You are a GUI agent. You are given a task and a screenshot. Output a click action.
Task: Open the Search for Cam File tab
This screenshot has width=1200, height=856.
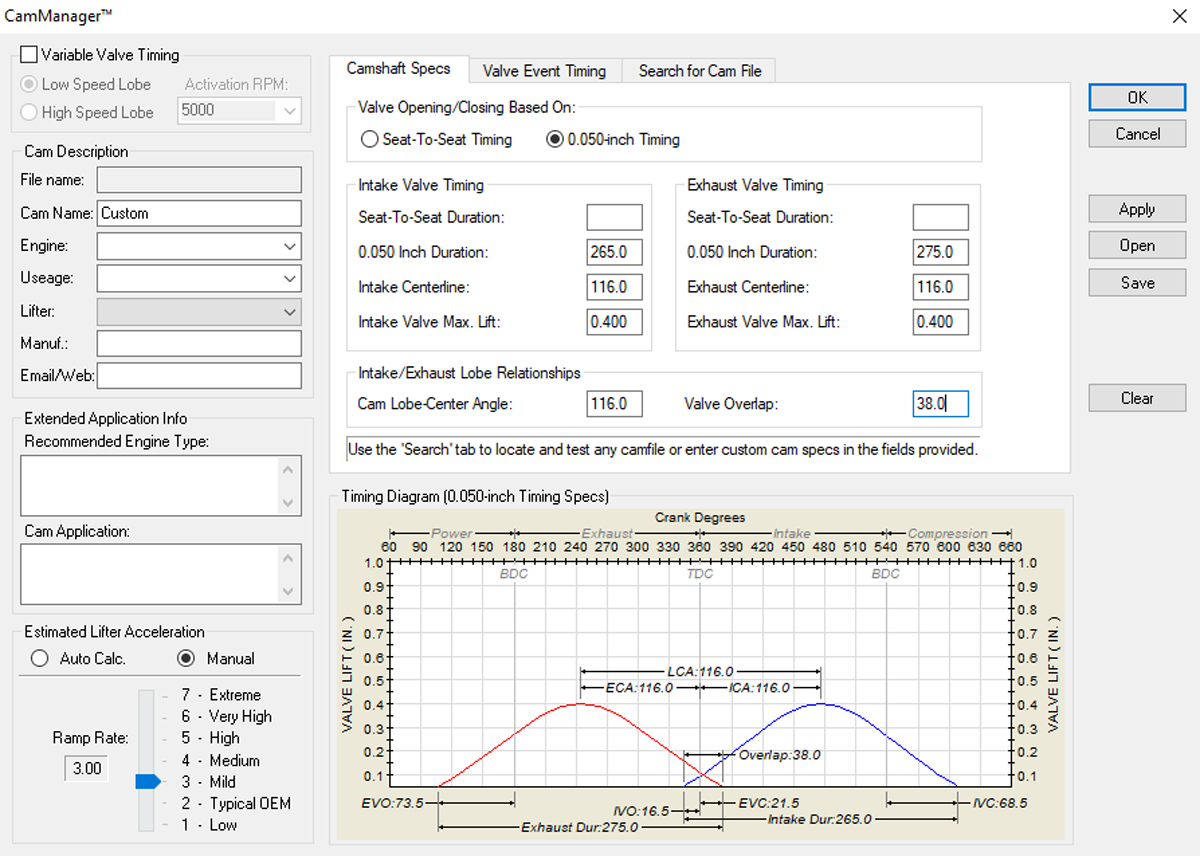[x=700, y=71]
